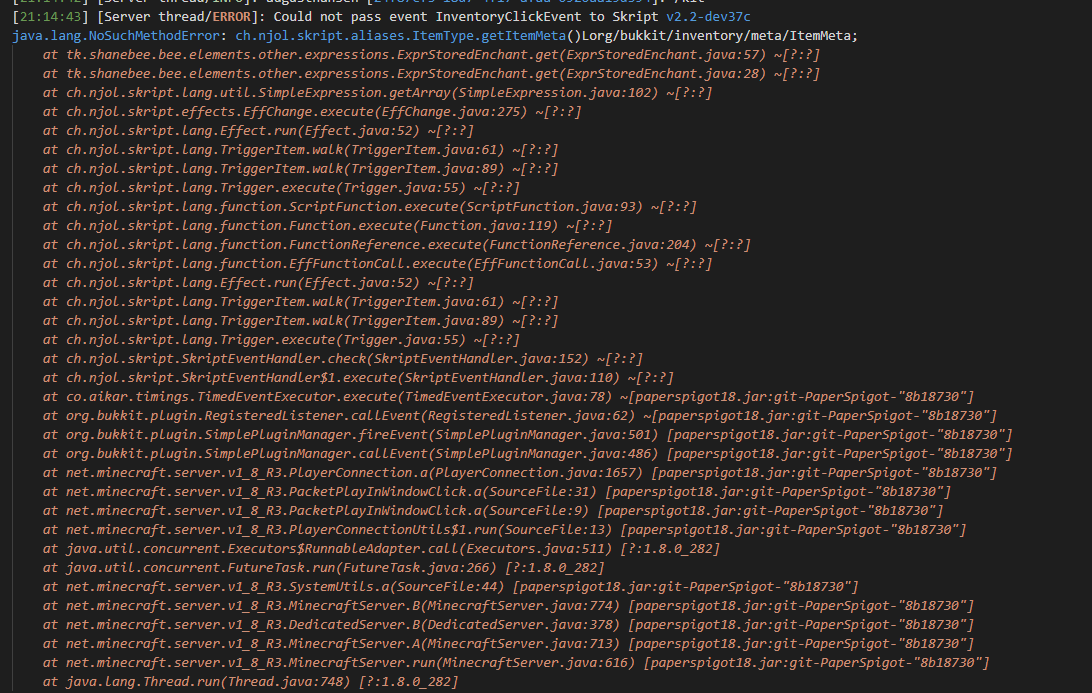Click the java.lang.NoSuchMethodError exception name
Image resolution: width=1092 pixels, height=693 pixels.
116,36
